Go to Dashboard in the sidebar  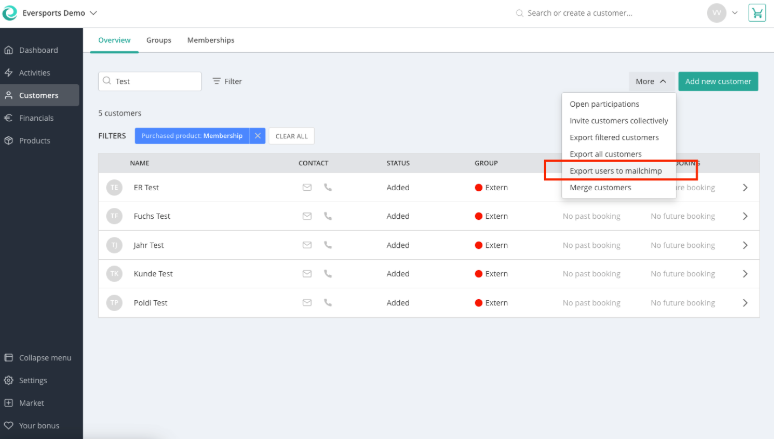pyautogui.click(x=39, y=50)
